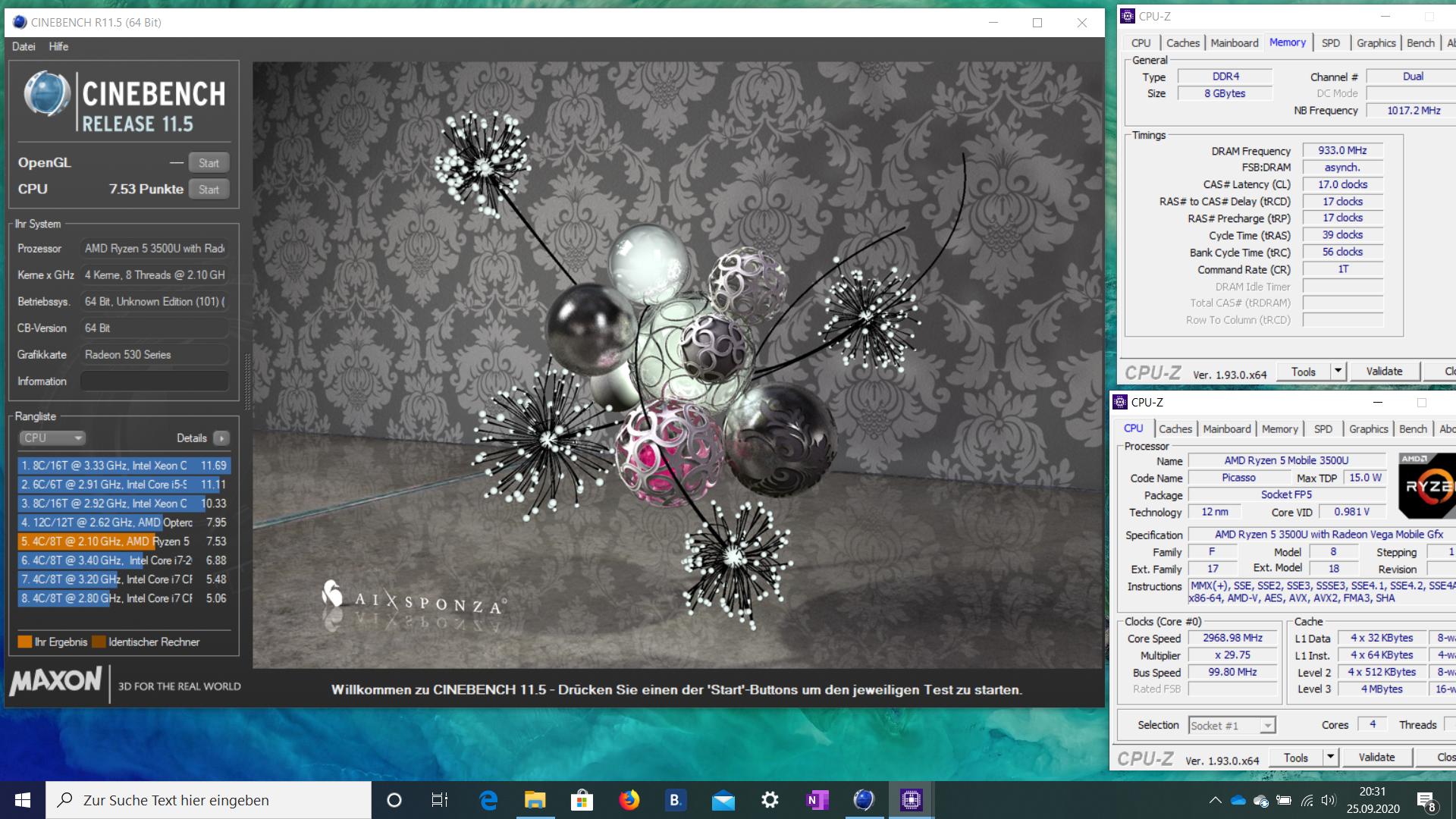Start the OpenGL benchmark
Image resolution: width=1456 pixels, height=819 pixels.
click(x=209, y=162)
